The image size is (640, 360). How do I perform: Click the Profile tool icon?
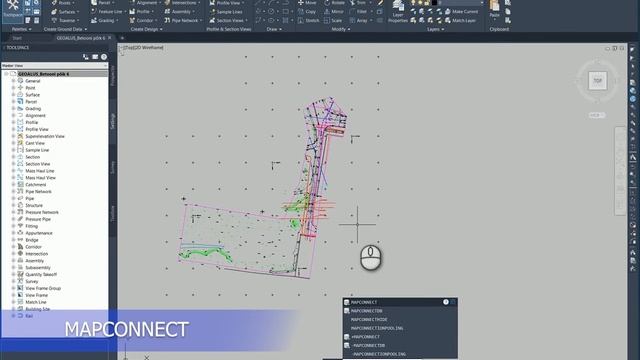tap(132, 12)
